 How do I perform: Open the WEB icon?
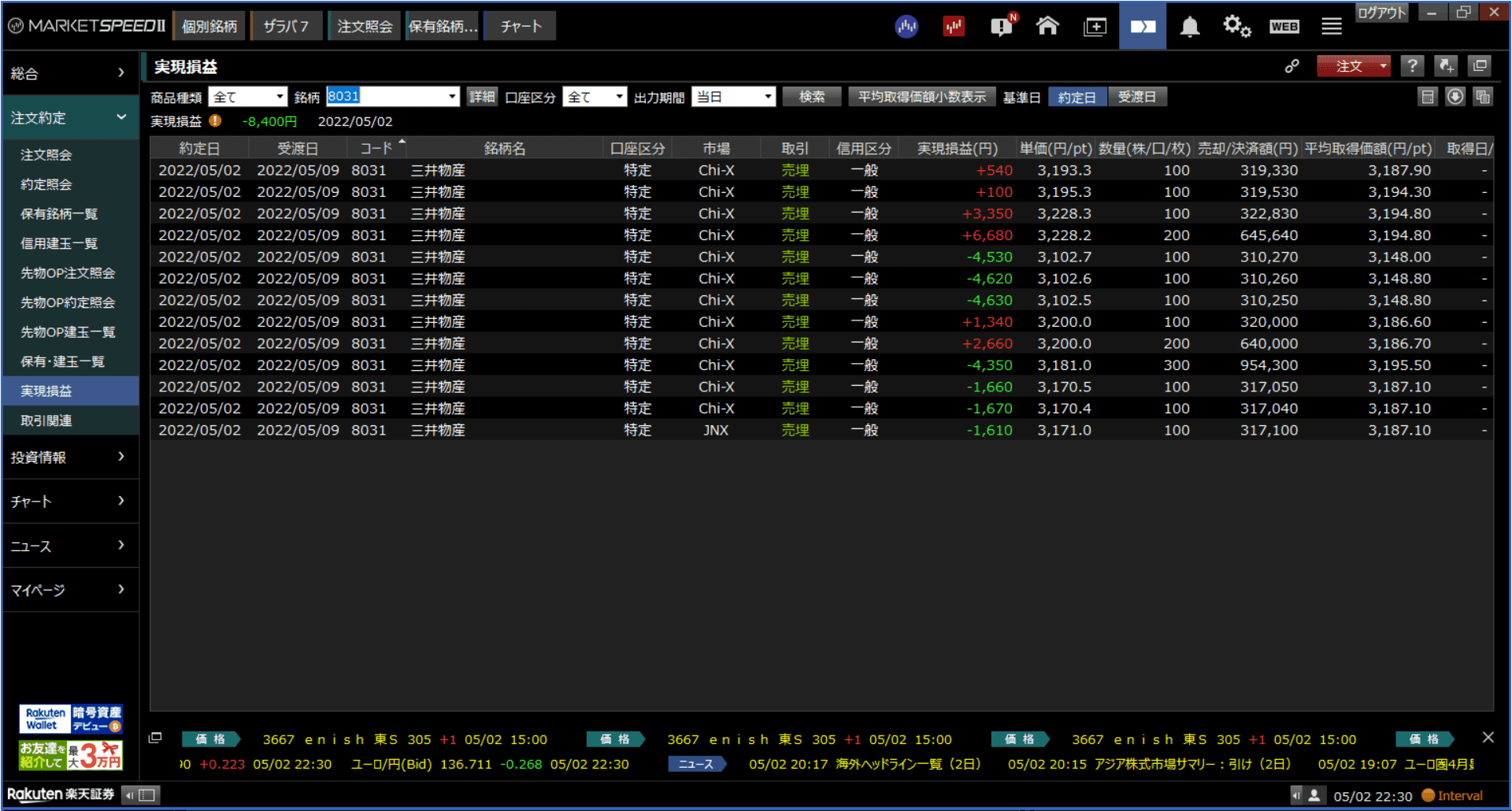point(1284,27)
